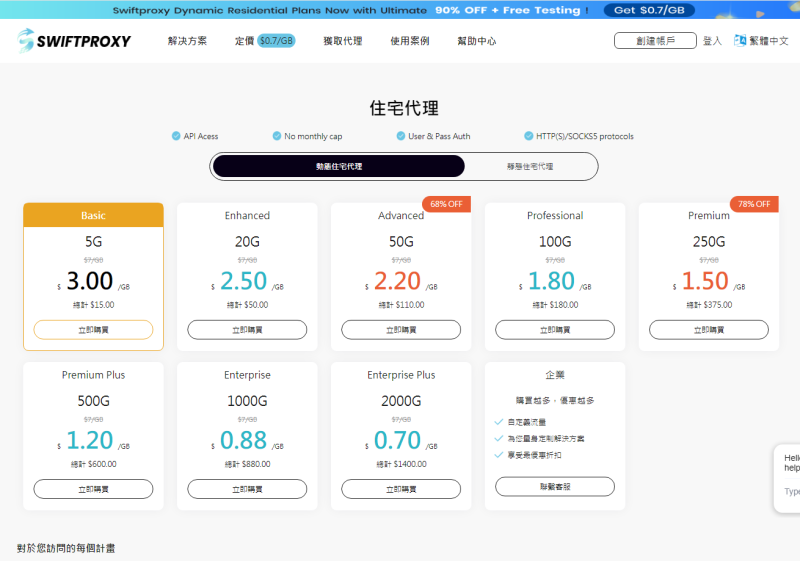Click the Premium Plus plan title
800x561 pixels.
93,375
